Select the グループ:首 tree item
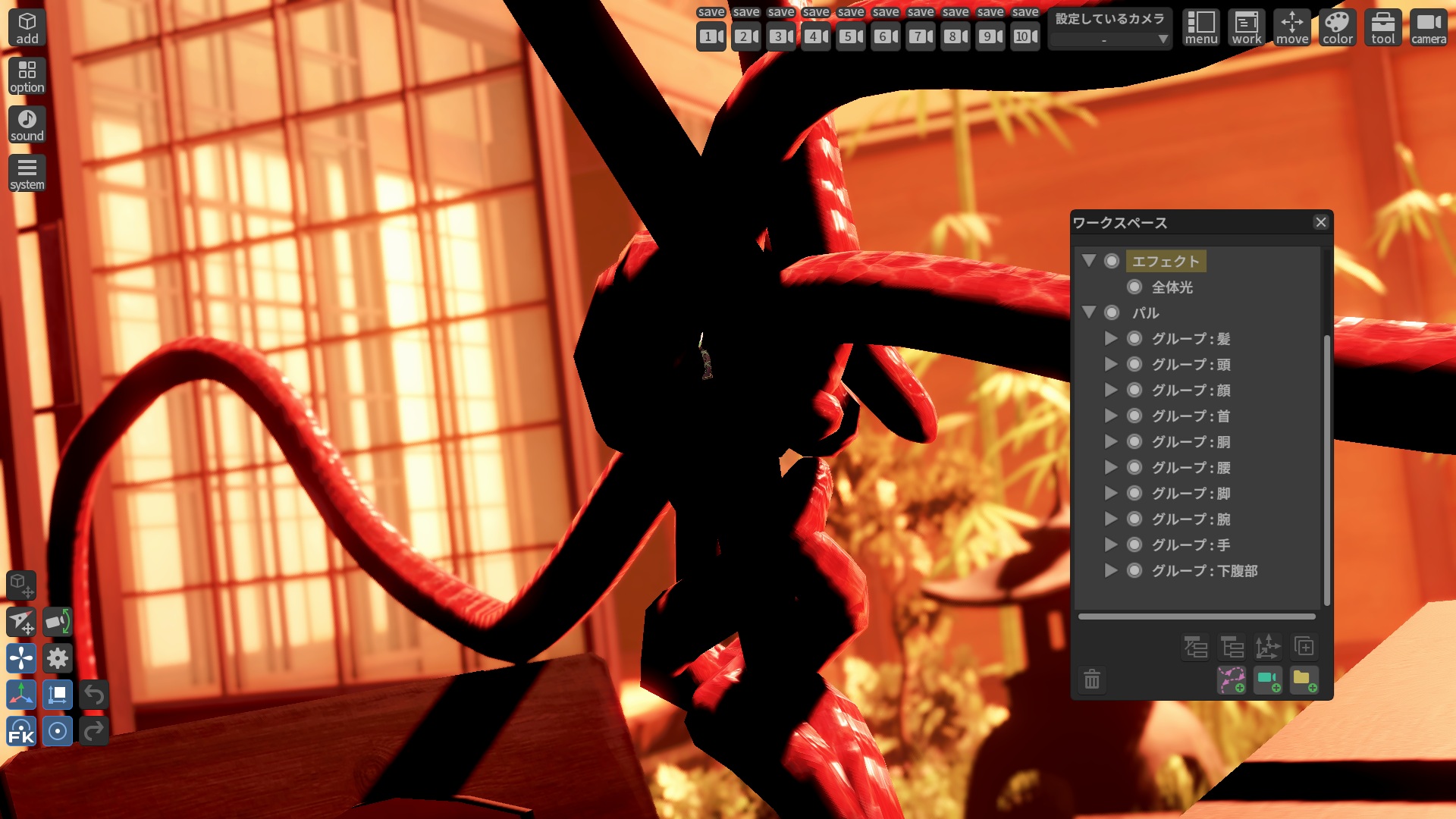Screen dimensions: 1456x819 pos(1191,416)
